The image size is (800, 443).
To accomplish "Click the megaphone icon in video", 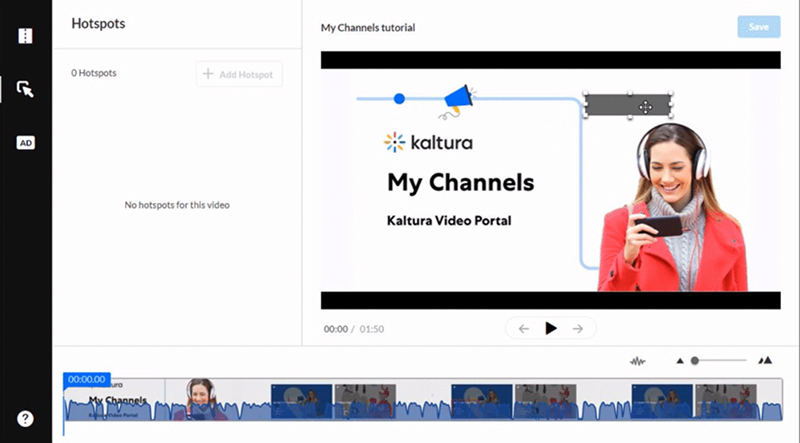I will tap(458, 98).
